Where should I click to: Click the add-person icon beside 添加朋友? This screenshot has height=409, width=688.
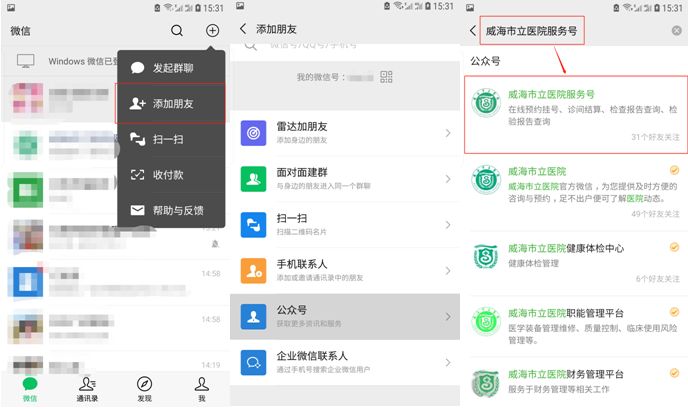(137, 104)
